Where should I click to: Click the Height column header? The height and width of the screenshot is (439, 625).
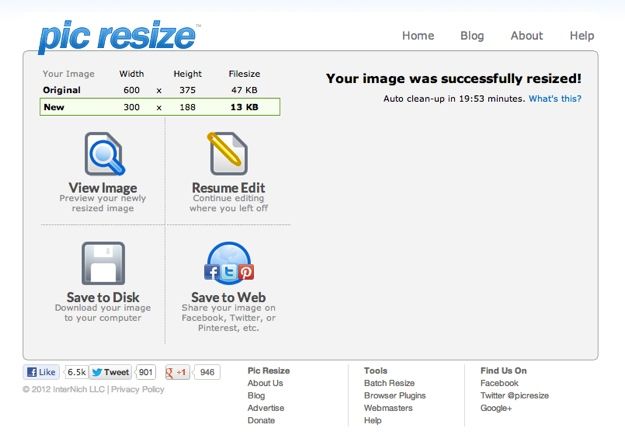[187, 74]
